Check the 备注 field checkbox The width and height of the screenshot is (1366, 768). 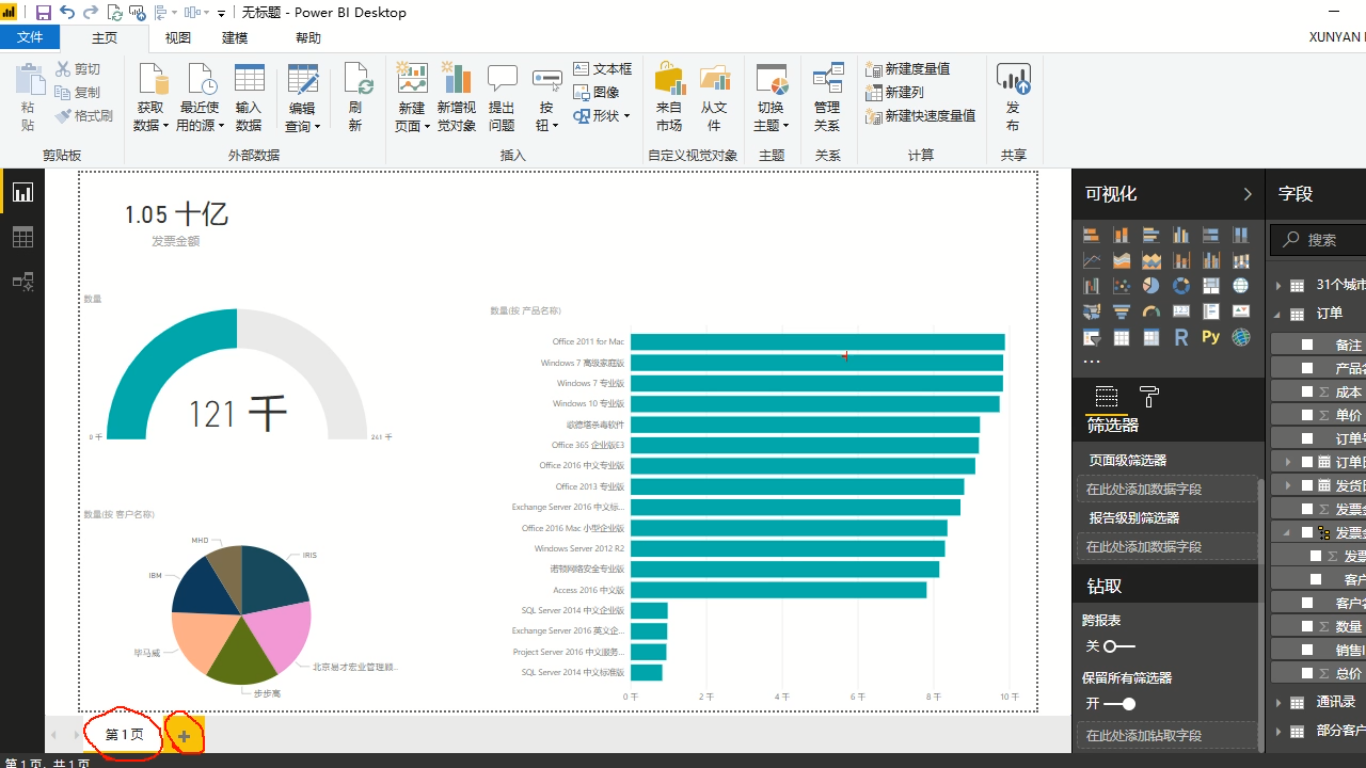point(1307,344)
